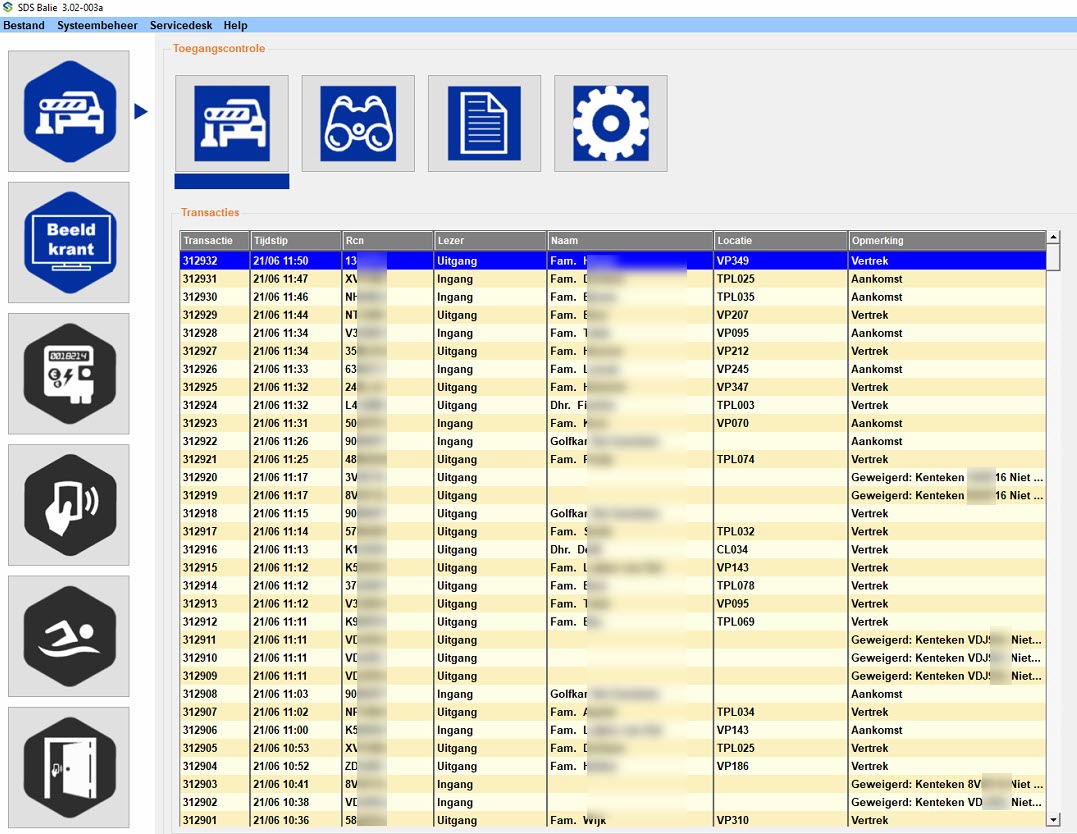This screenshot has height=834, width=1077.
Task: Open the document report icon
Action: (484, 124)
